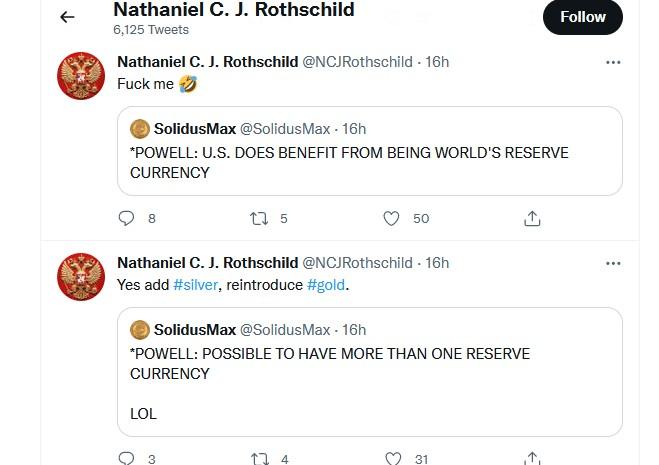Share the "Fuck me" tweet
Screen dimensions: 659x465
pyautogui.click(x=532, y=218)
